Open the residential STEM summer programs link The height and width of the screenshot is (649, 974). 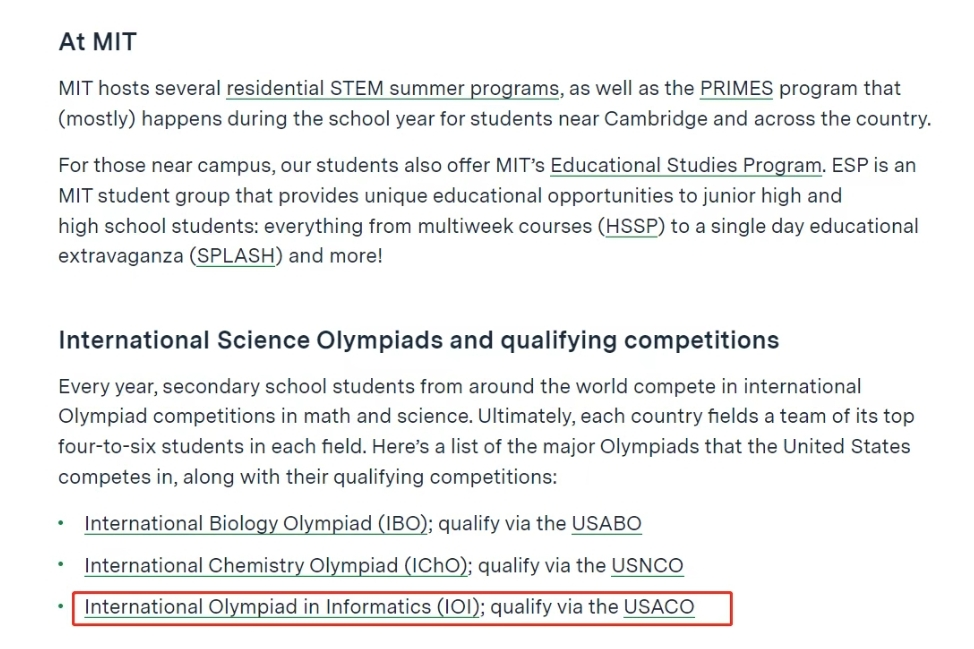(x=393, y=88)
